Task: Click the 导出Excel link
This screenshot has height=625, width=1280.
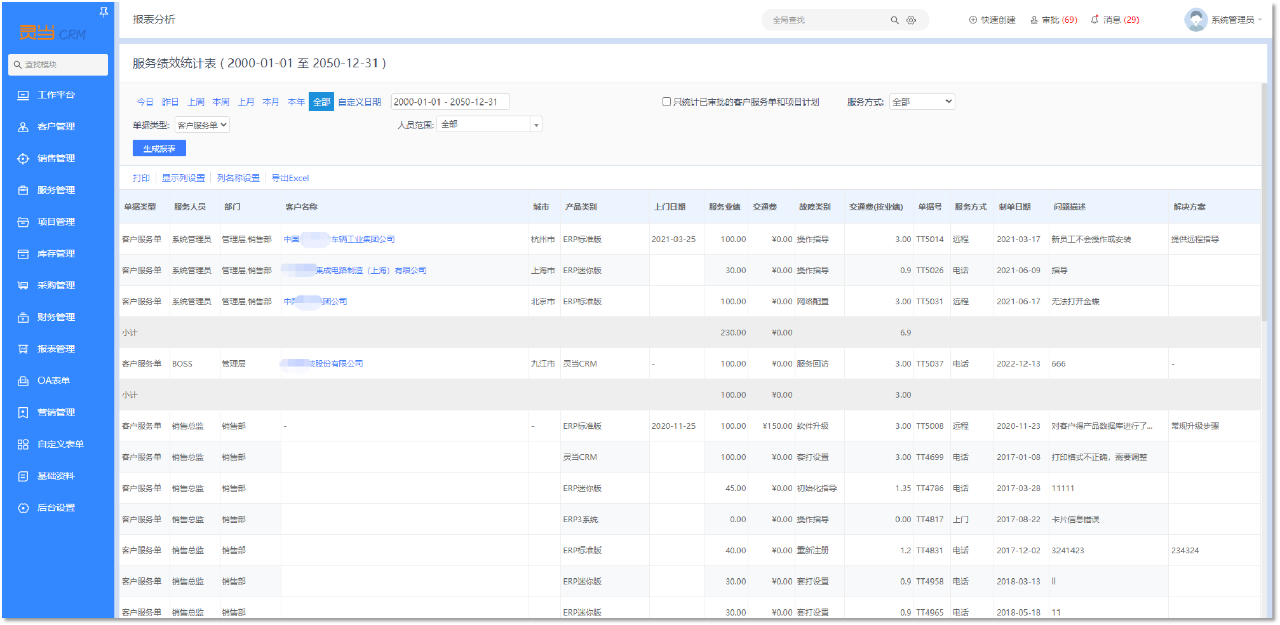Action: (290, 178)
